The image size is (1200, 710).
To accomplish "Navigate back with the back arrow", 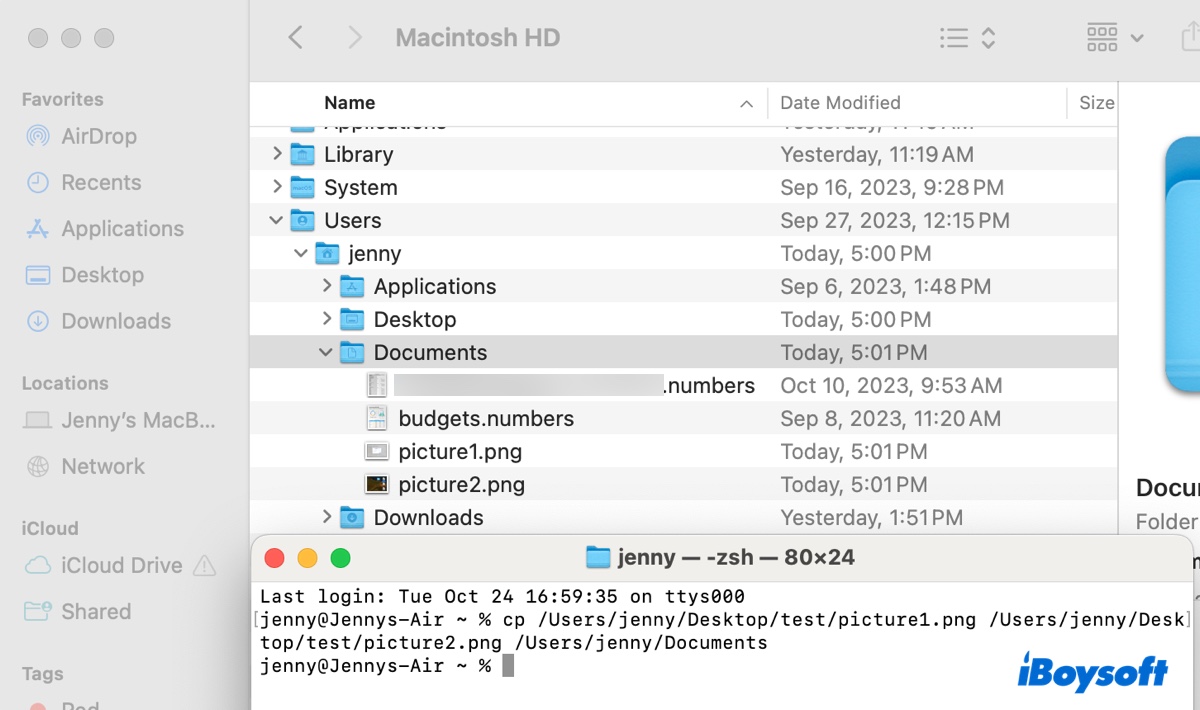I will (x=296, y=37).
